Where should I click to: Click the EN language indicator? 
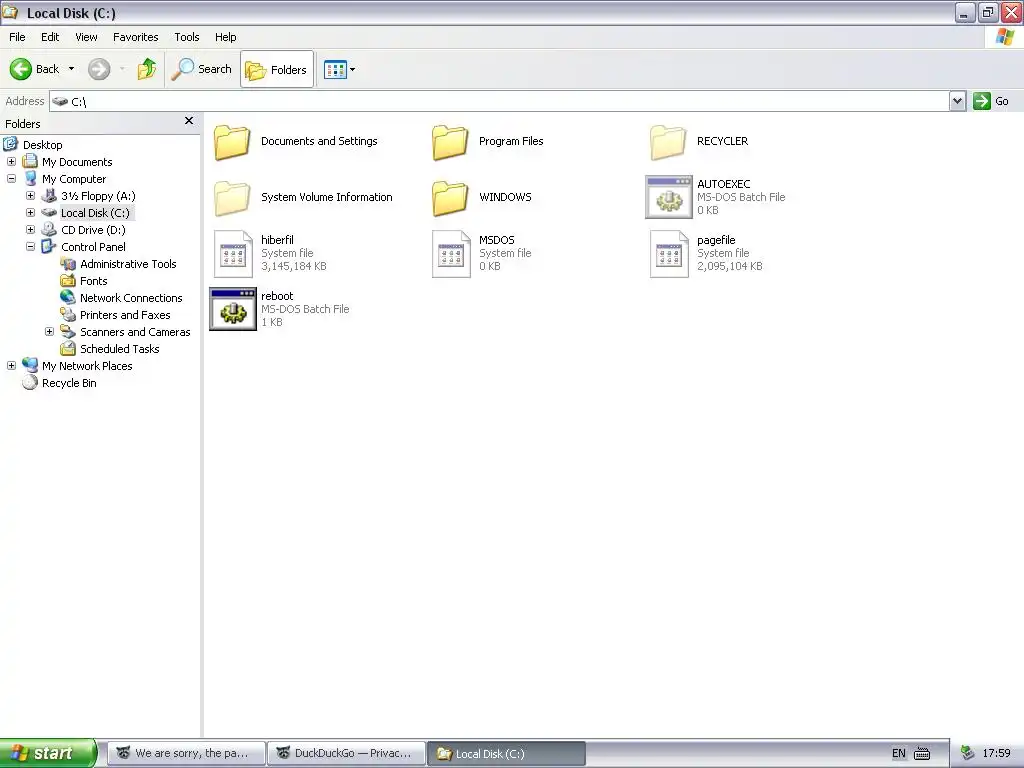[x=899, y=753]
